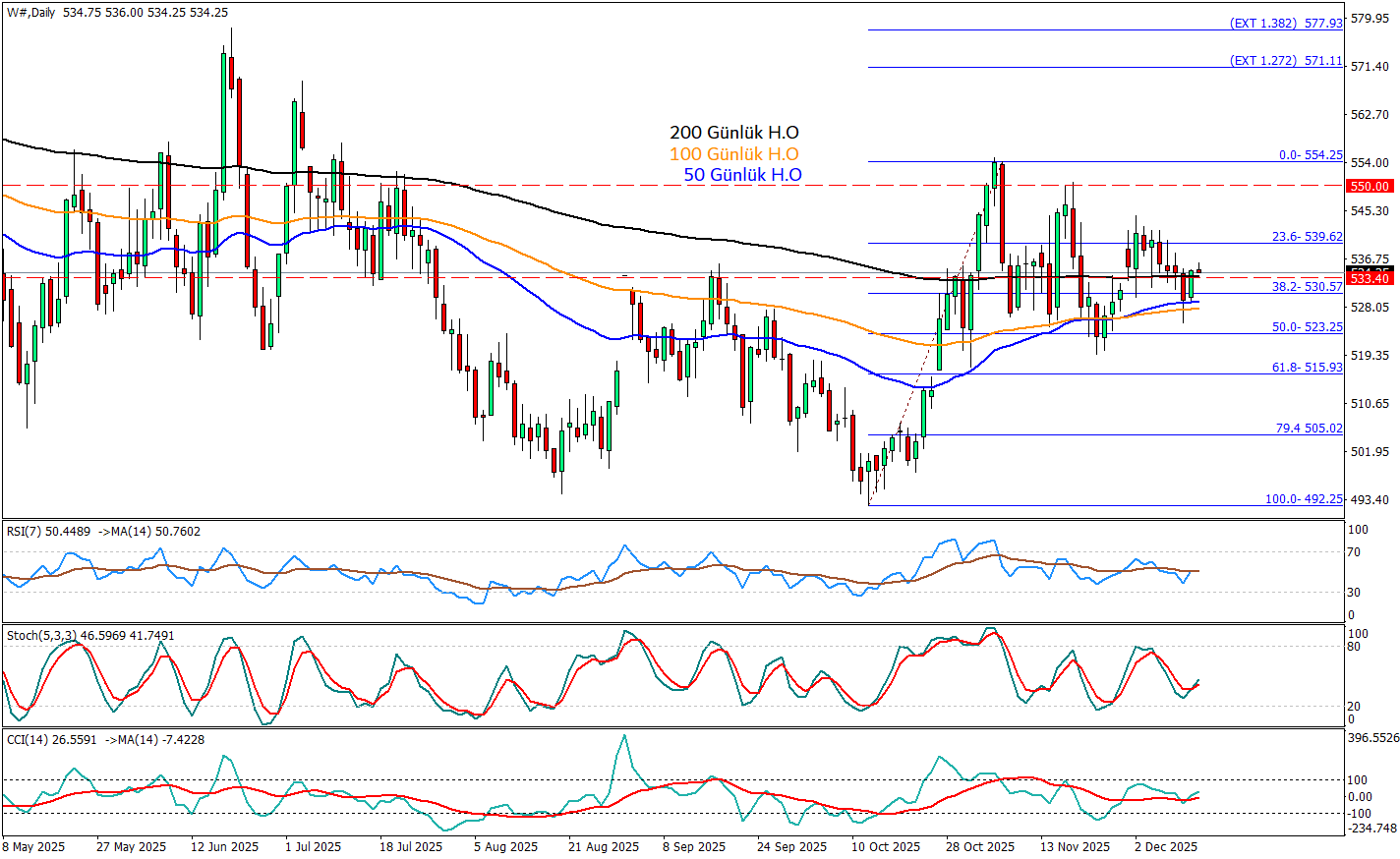The width and height of the screenshot is (1400, 859).
Task: Select the blue 50 Günlük H.O label
Action: tap(742, 175)
